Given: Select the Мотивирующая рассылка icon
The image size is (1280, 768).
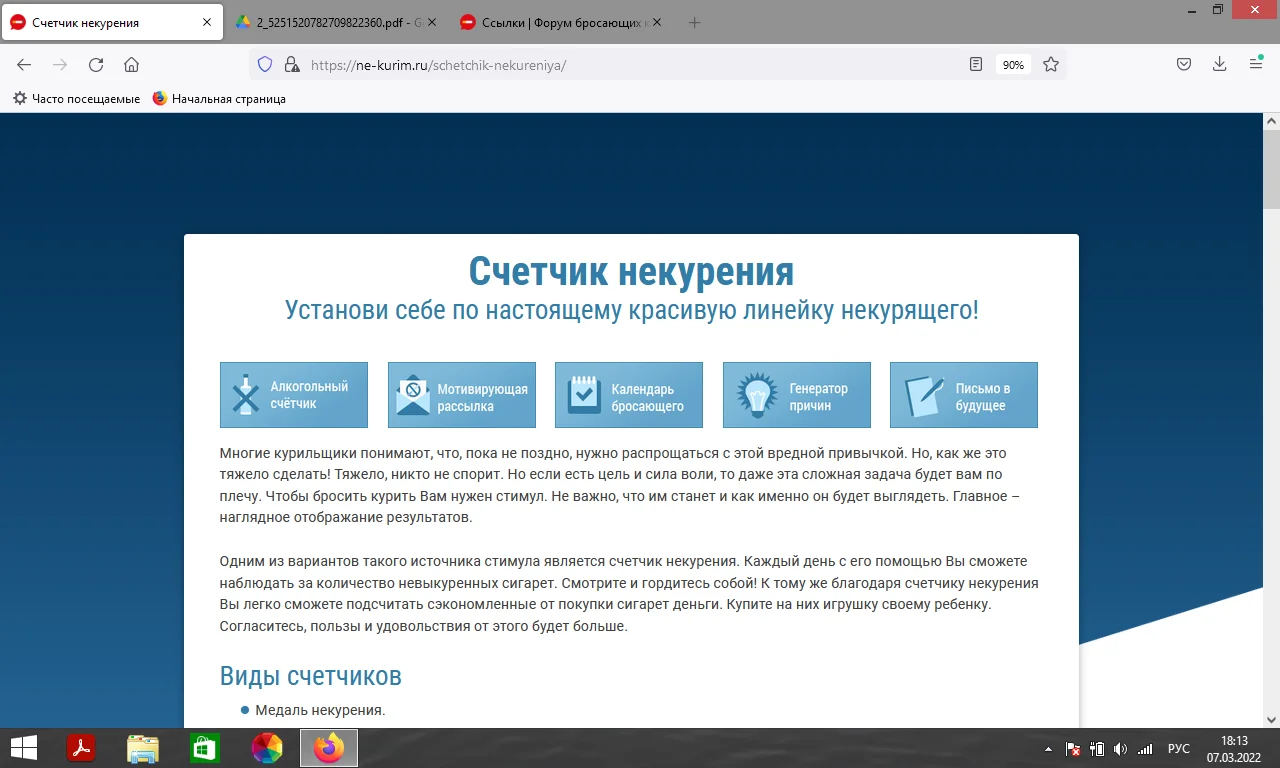Looking at the screenshot, I should 461,394.
